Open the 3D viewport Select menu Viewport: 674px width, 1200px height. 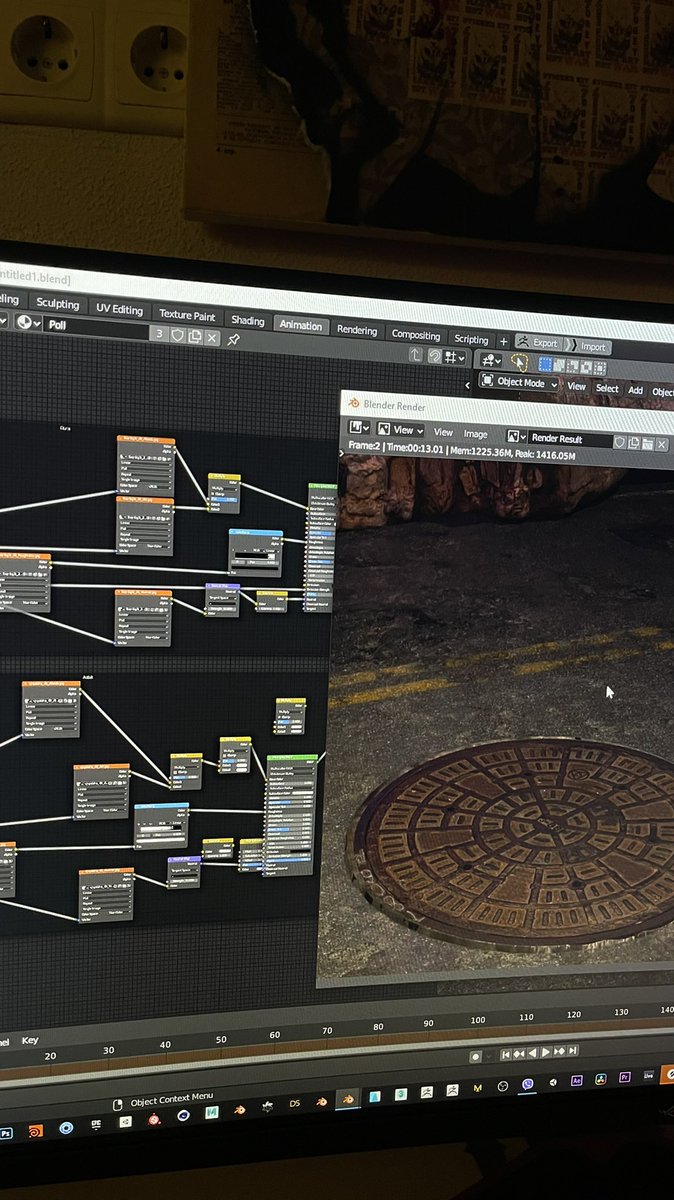point(607,388)
